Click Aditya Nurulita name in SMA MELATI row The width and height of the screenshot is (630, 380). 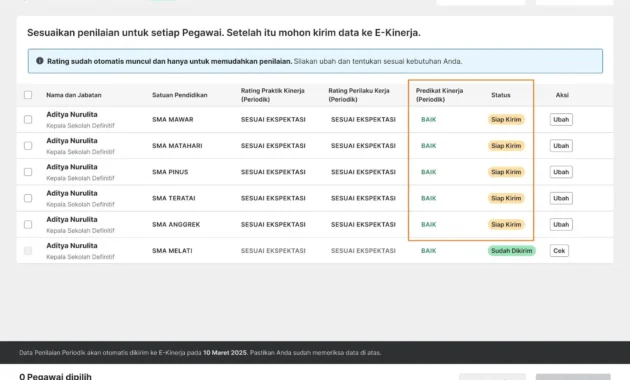[72, 245]
